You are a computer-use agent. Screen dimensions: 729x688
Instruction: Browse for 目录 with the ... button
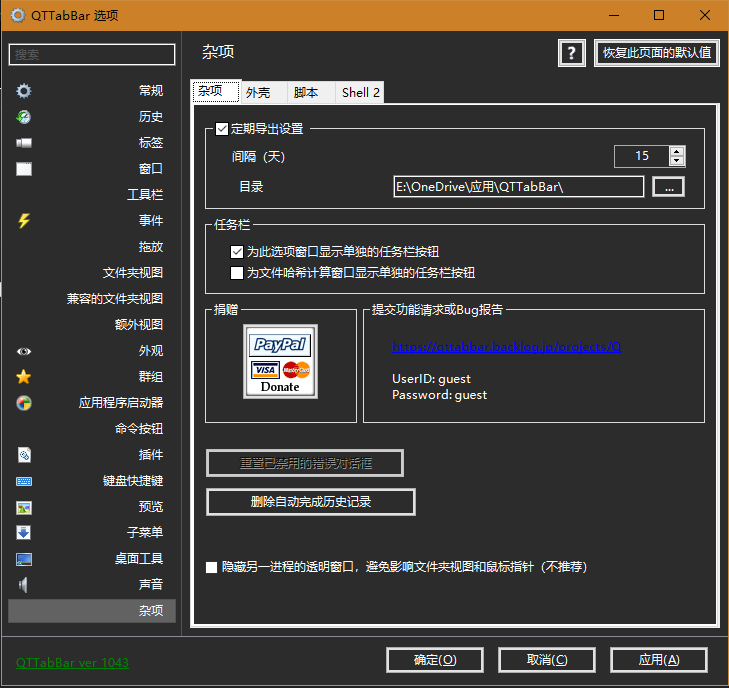coord(669,186)
